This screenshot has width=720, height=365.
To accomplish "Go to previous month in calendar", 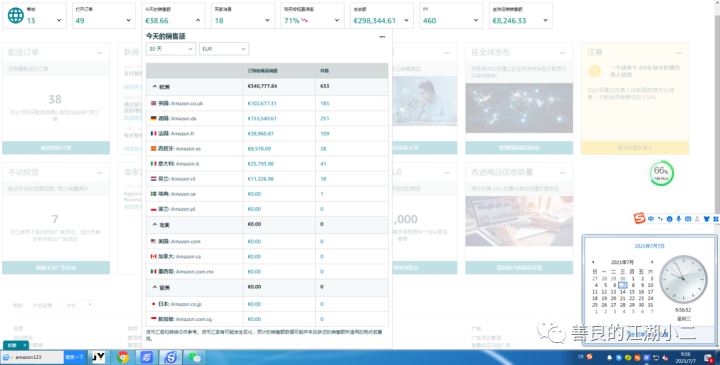I will coord(593,262).
